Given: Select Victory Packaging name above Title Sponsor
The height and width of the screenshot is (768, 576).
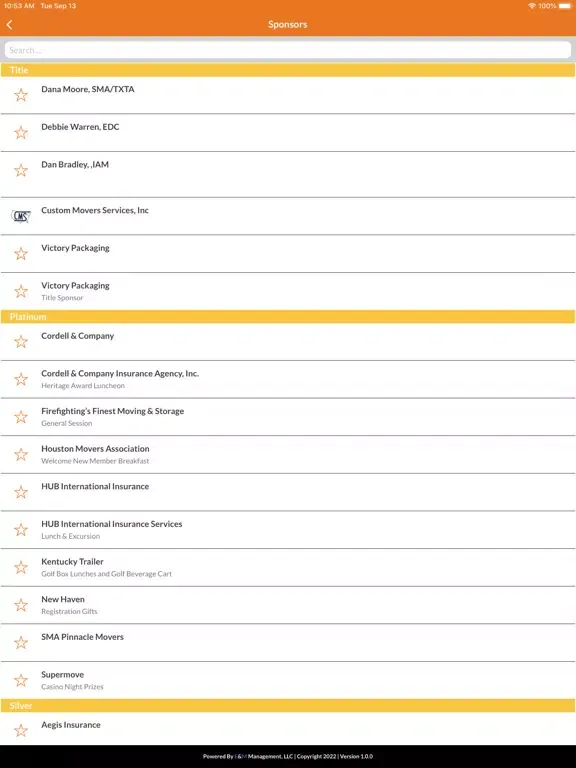Looking at the screenshot, I should point(75,286).
